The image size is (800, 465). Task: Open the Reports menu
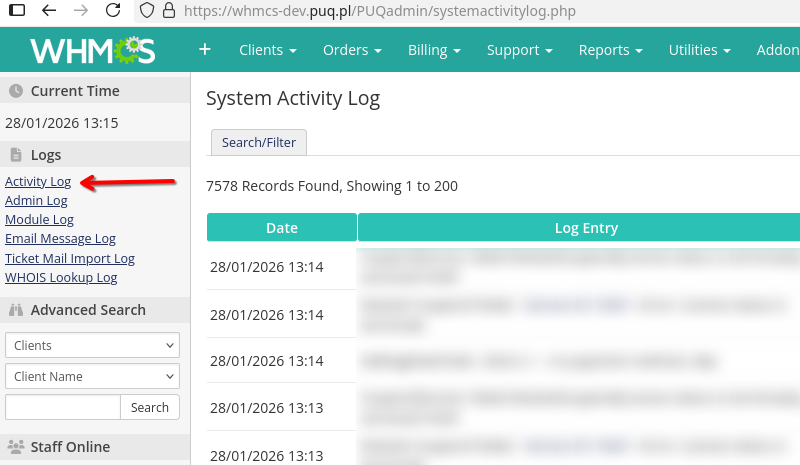pyautogui.click(x=610, y=50)
